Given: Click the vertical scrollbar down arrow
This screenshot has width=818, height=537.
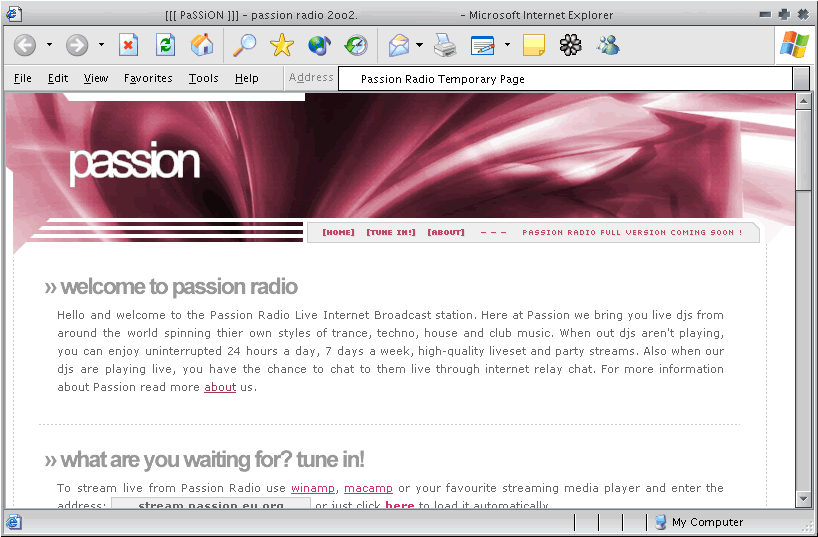Looking at the screenshot, I should 804,498.
